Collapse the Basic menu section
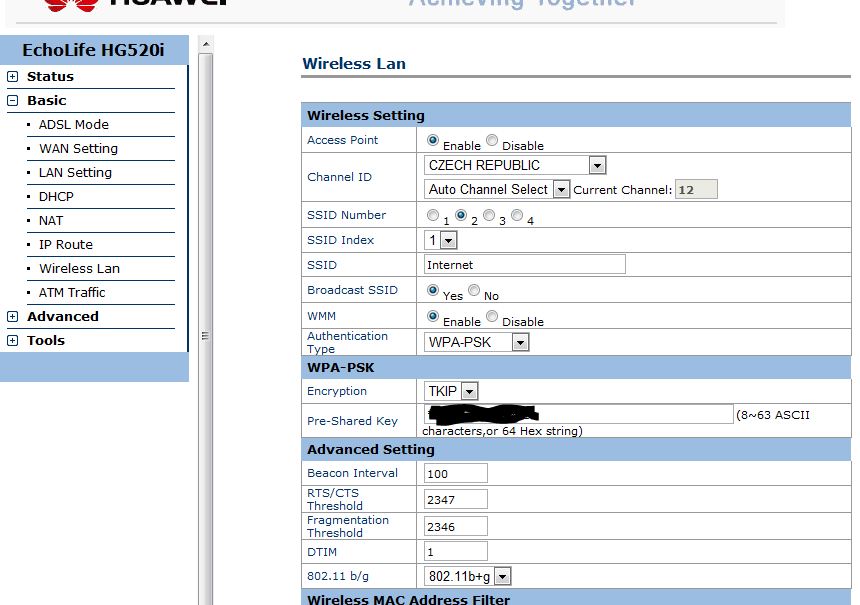 coord(13,101)
